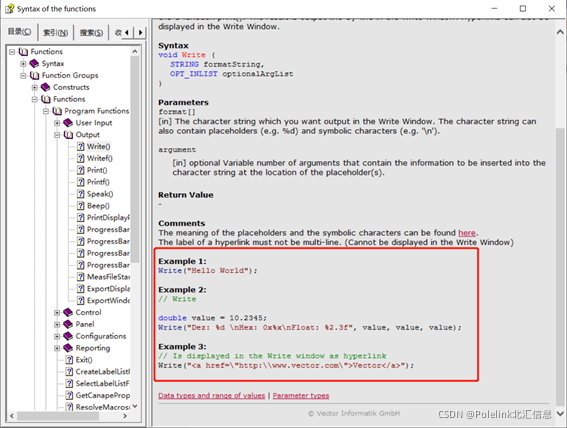567x428 pixels.
Task: Click the Constructs purple book icon
Action: (46, 87)
